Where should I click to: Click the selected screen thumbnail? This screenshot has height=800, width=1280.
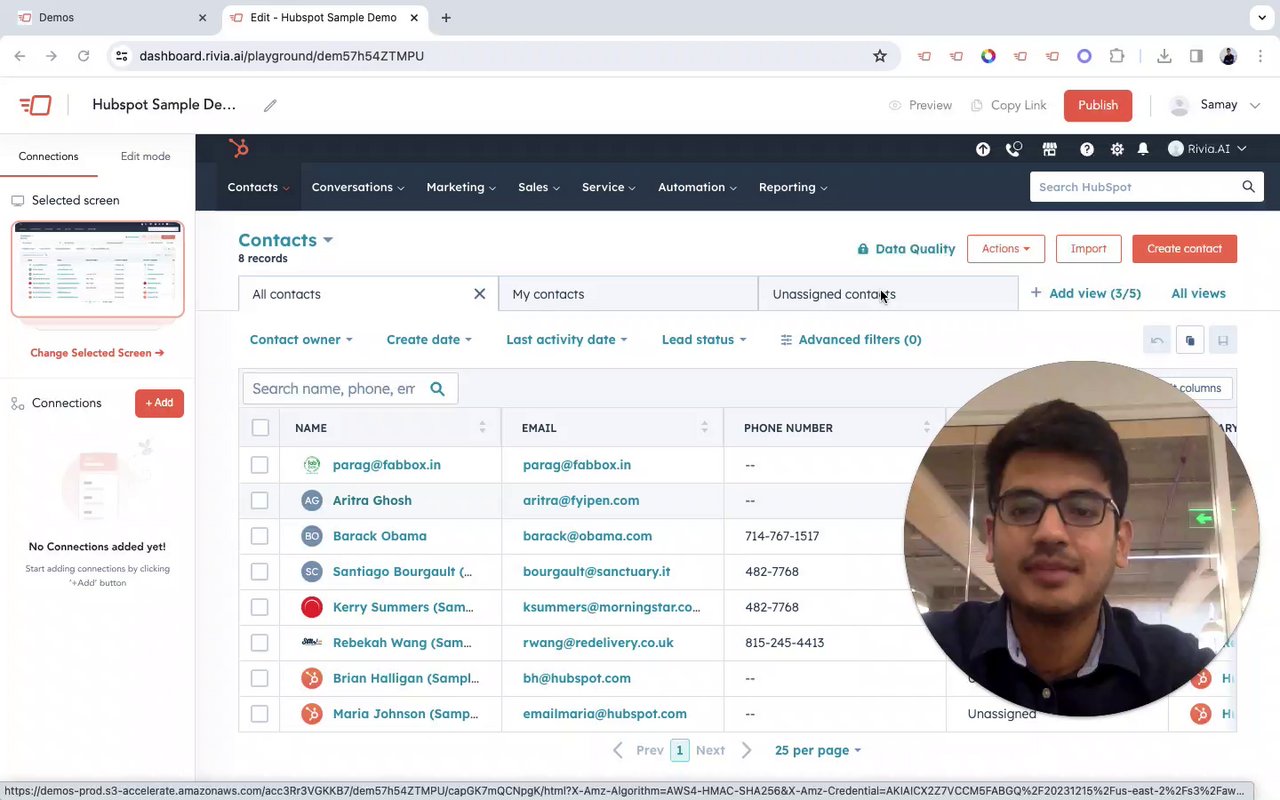point(97,269)
